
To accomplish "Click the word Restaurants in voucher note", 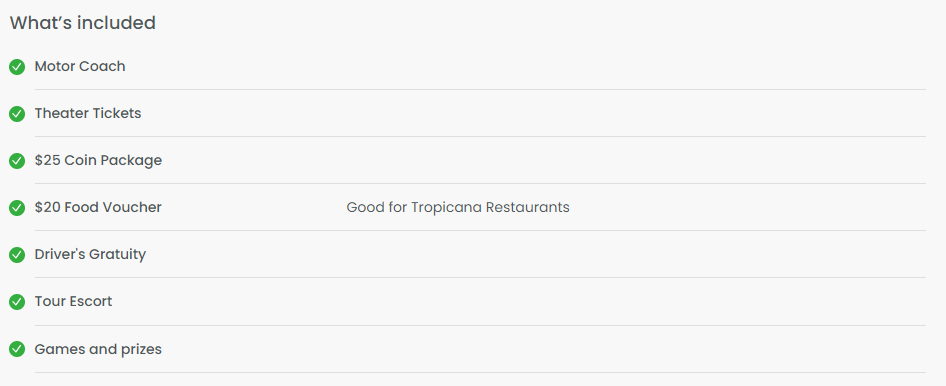I will (528, 207).
